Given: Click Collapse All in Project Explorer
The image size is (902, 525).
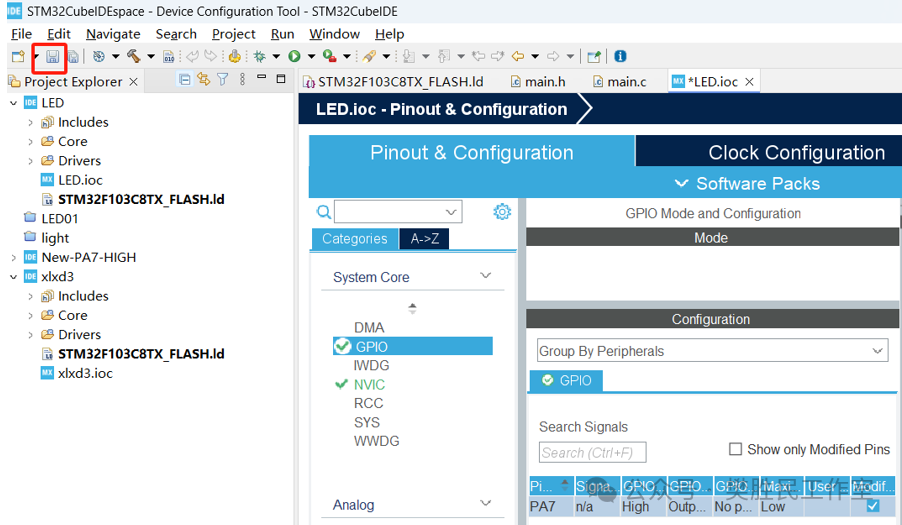Looking at the screenshot, I should (184, 79).
